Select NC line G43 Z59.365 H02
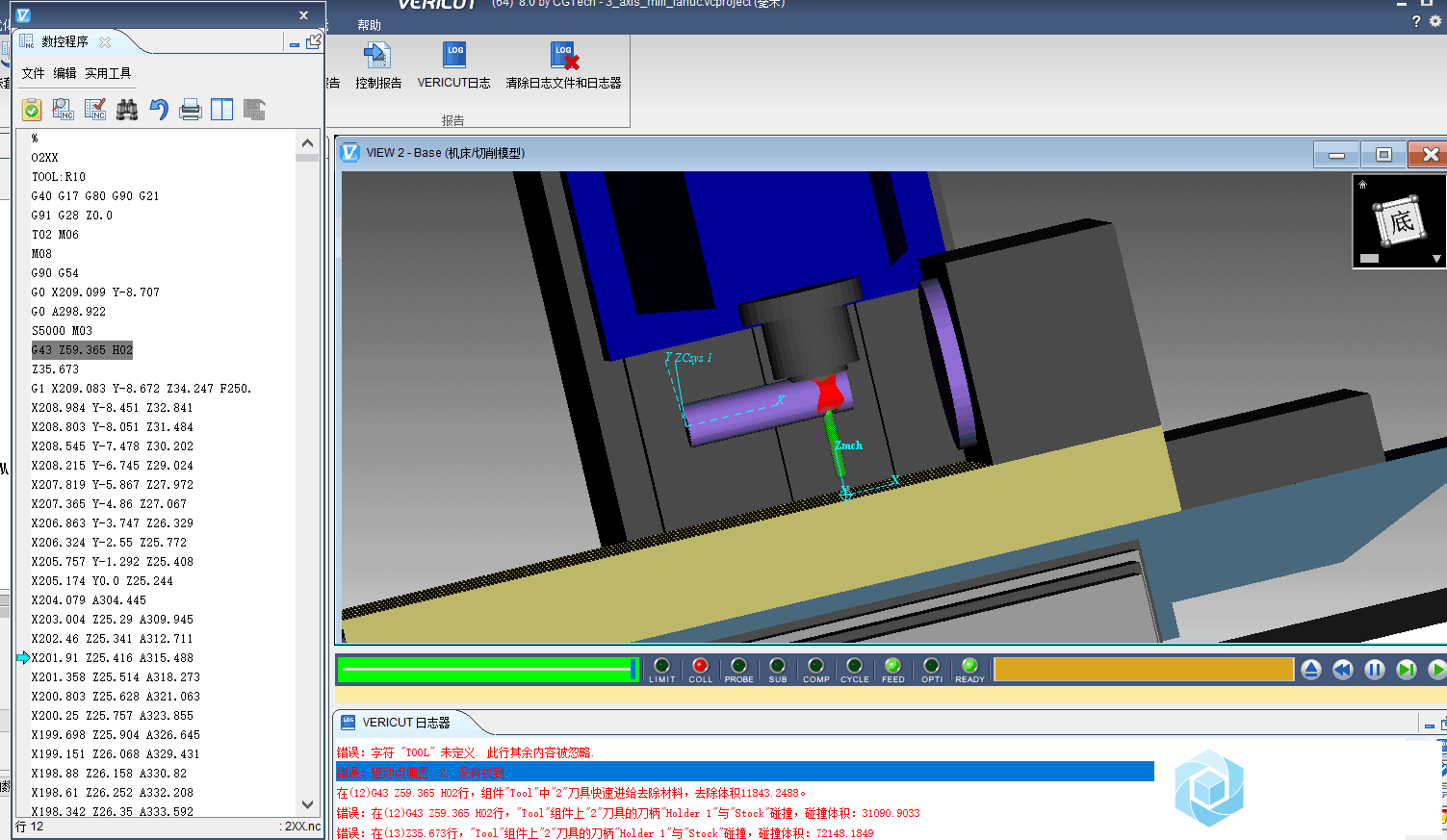This screenshot has width=1447, height=840. (x=82, y=350)
